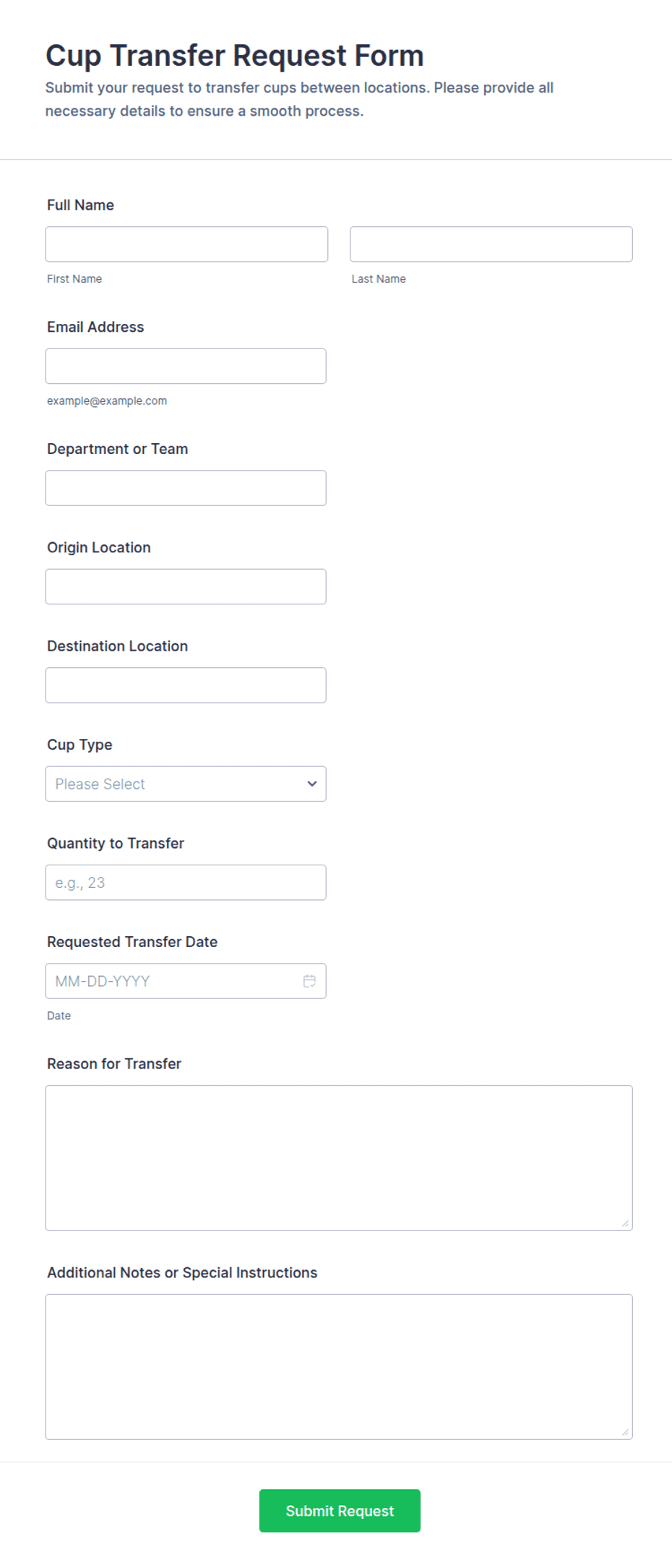The image size is (672, 1568).
Task: Select the Requested Transfer Date label
Action: [132, 942]
